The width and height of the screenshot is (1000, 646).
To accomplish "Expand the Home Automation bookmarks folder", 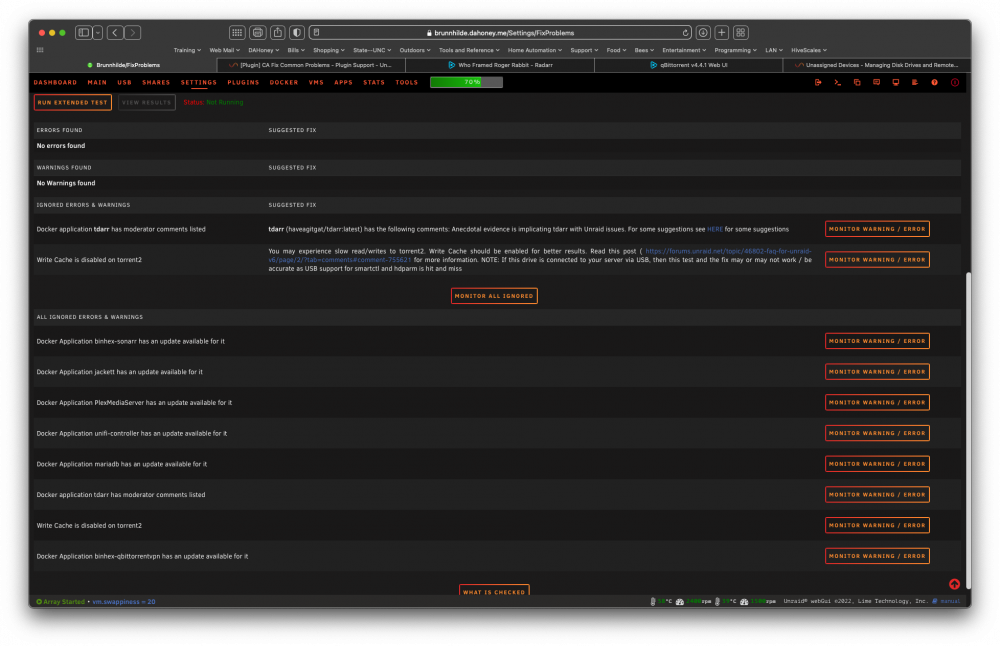I will point(534,50).
